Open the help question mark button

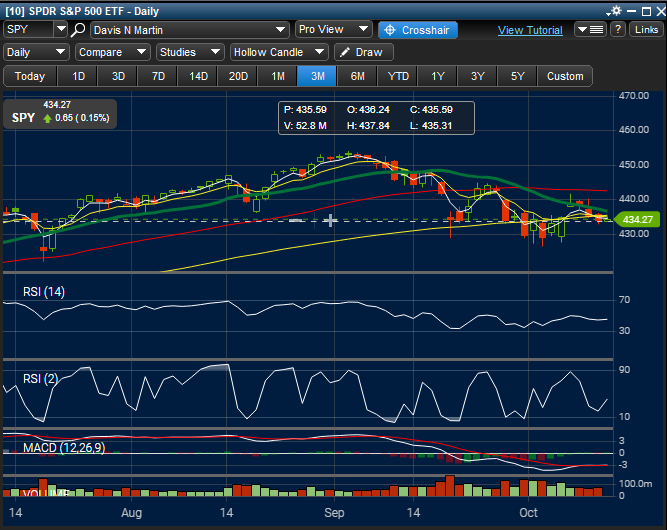pos(618,30)
